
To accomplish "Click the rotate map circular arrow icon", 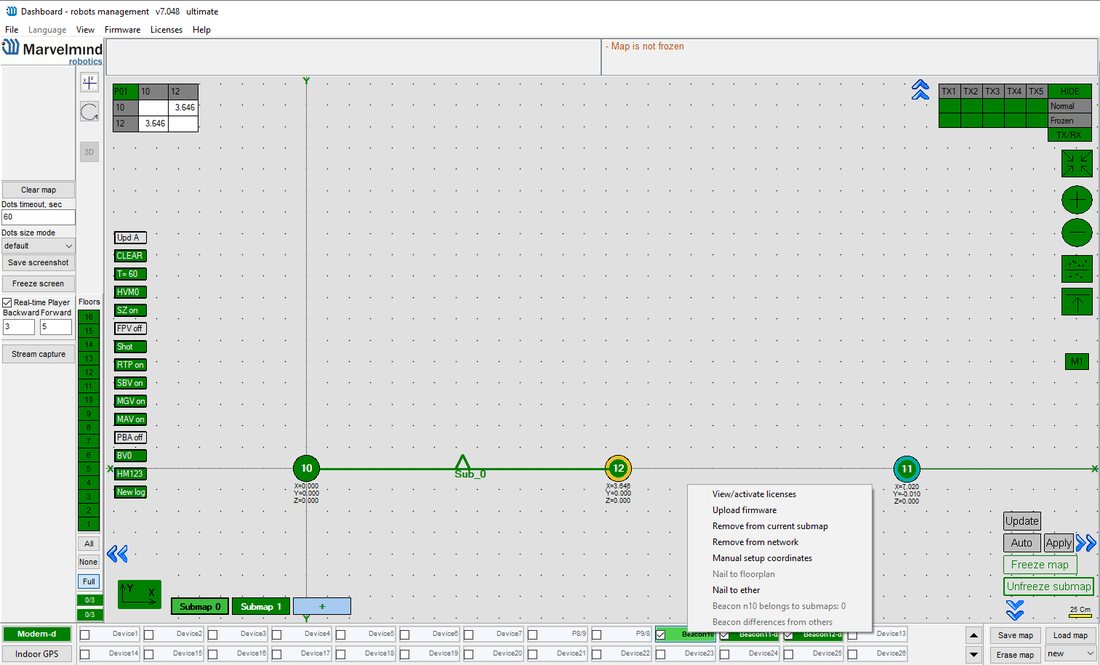I will coord(89,112).
